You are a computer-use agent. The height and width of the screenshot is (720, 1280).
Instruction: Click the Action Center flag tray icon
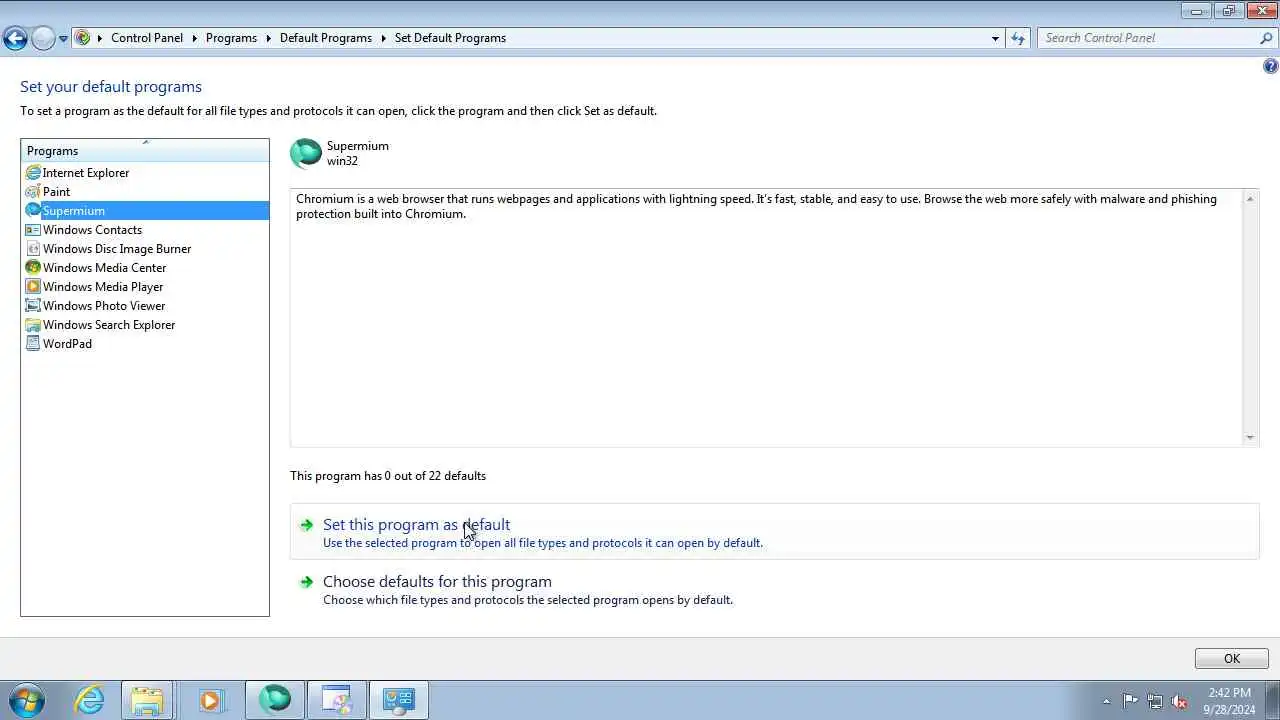point(1130,701)
